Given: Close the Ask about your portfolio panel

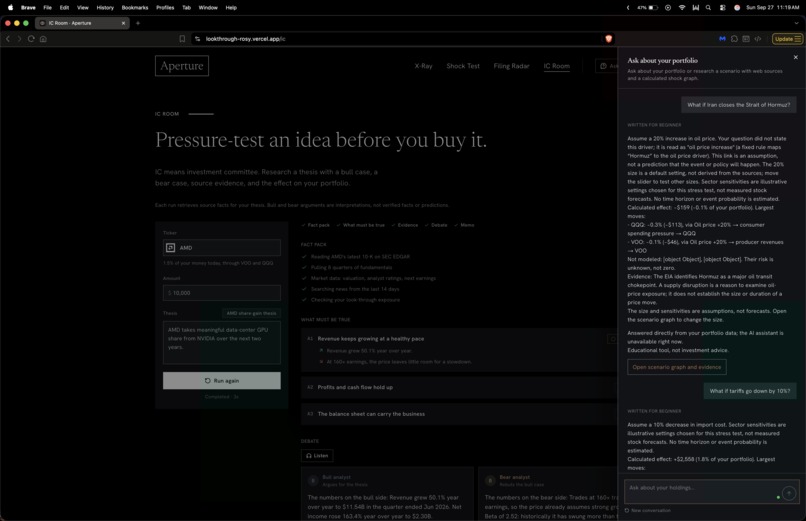Looking at the screenshot, I should coord(795,58).
